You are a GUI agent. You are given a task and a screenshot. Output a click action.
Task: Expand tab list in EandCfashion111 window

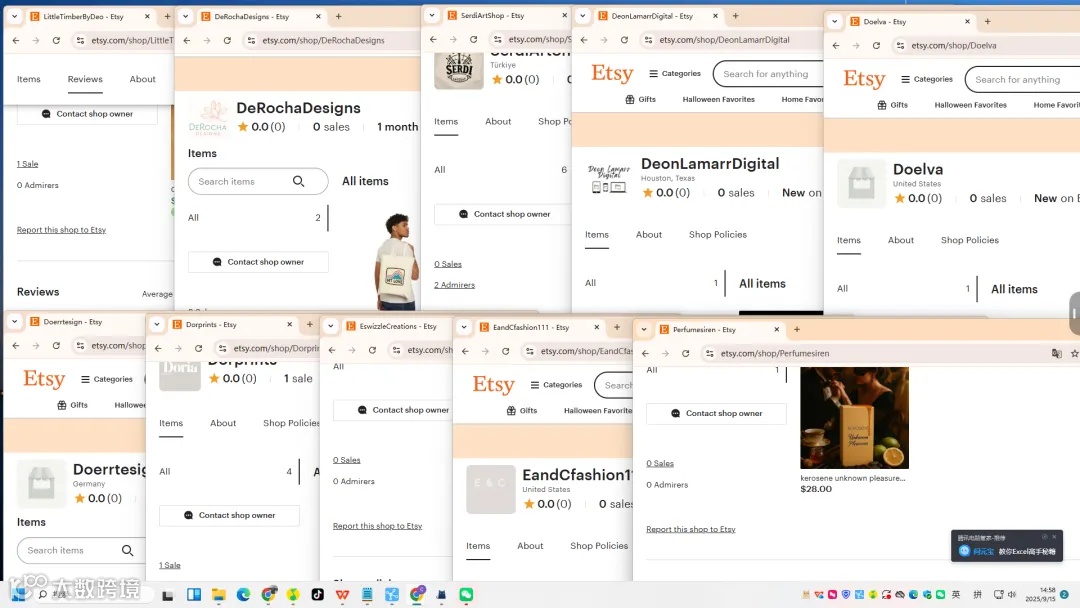(464, 327)
